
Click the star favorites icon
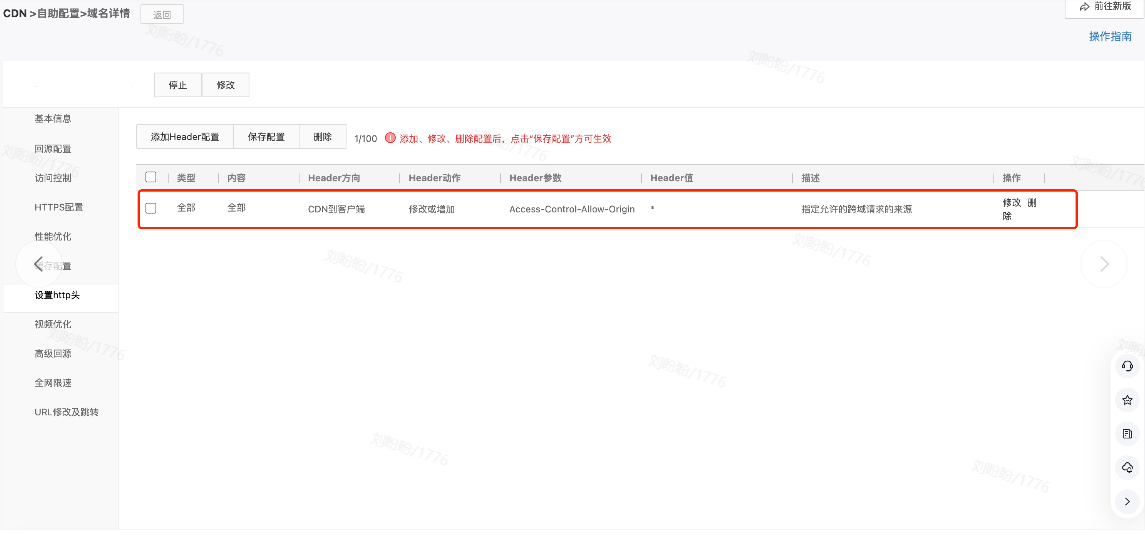(x=1127, y=400)
